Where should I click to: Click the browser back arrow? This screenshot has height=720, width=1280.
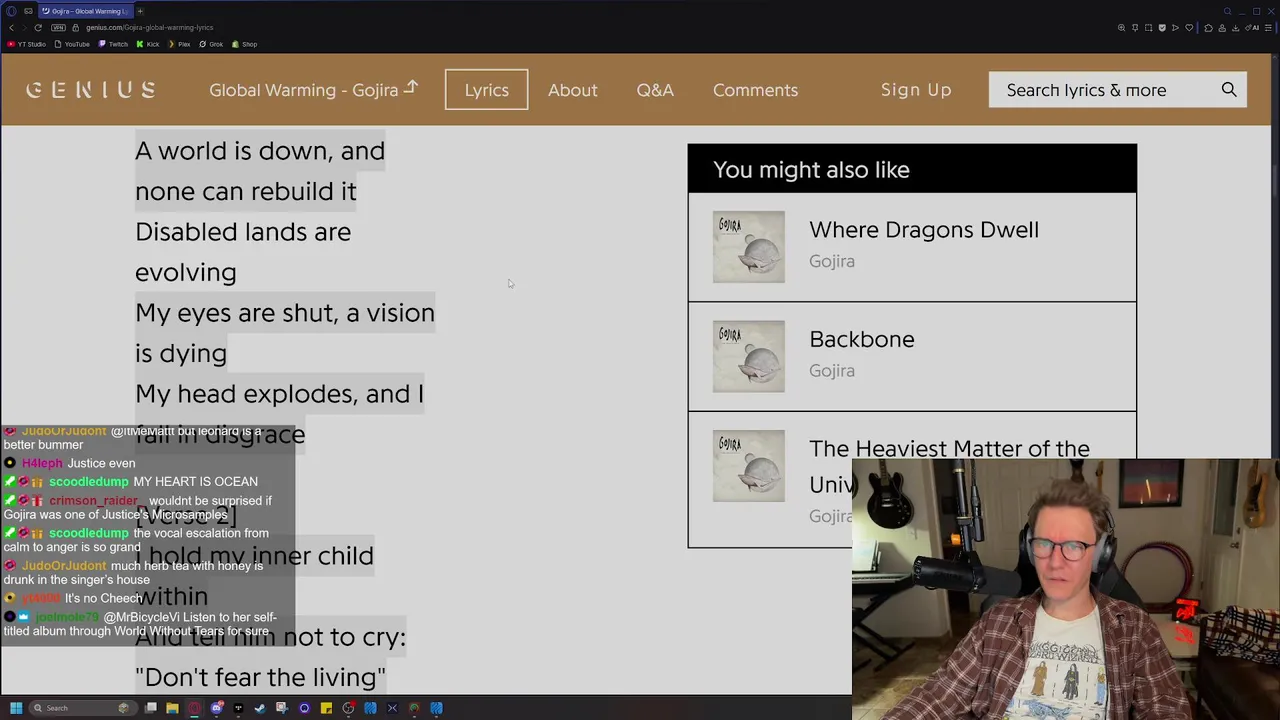(x=11, y=28)
